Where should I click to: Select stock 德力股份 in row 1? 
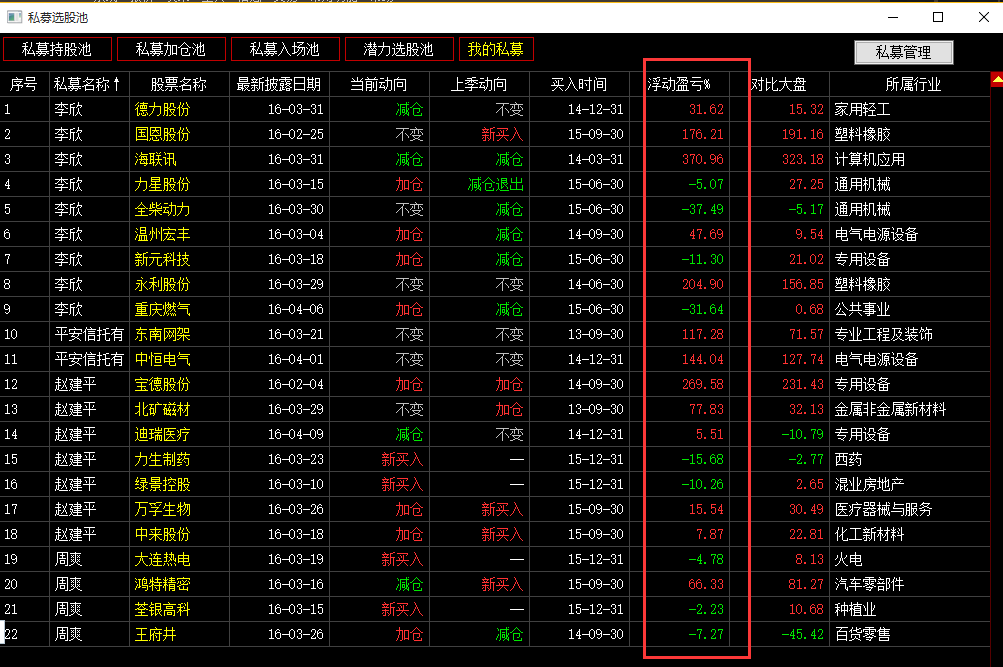pyautogui.click(x=162, y=110)
